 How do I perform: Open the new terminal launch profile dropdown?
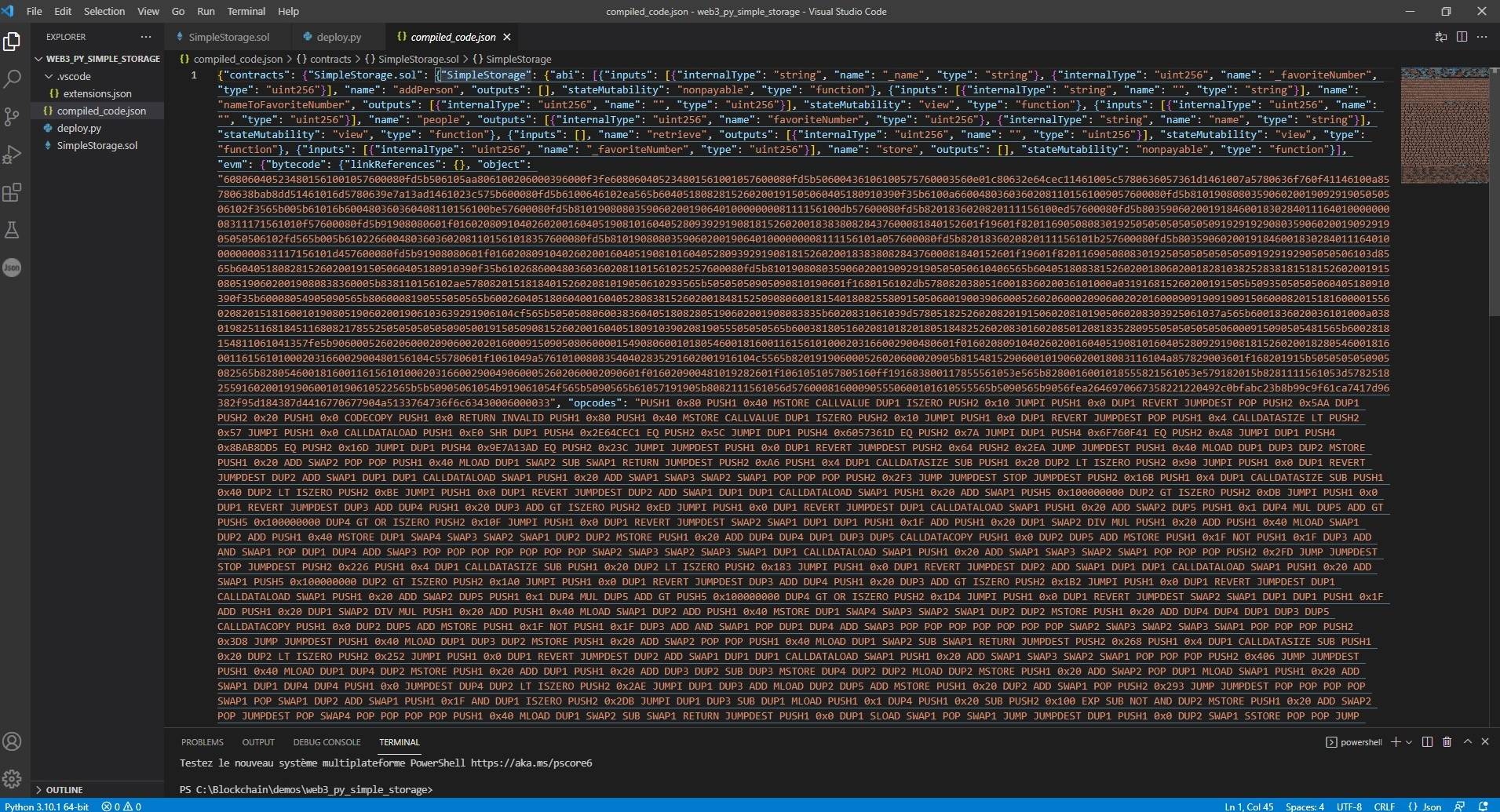(1409, 741)
